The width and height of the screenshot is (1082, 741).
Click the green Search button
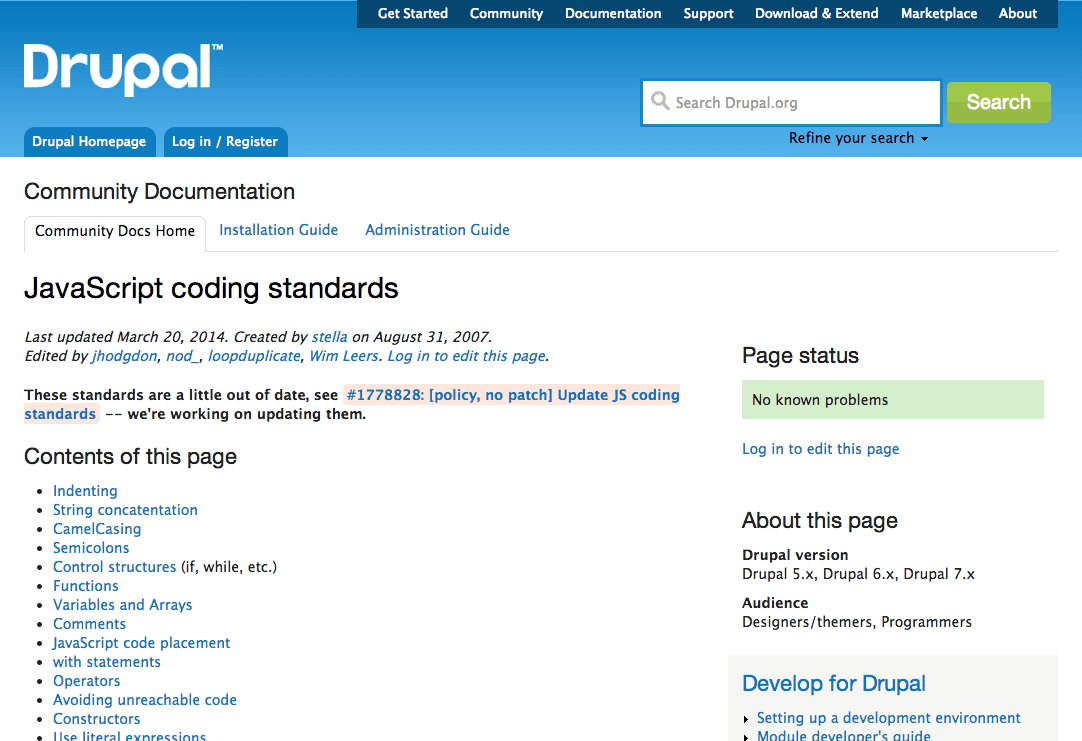coord(999,102)
